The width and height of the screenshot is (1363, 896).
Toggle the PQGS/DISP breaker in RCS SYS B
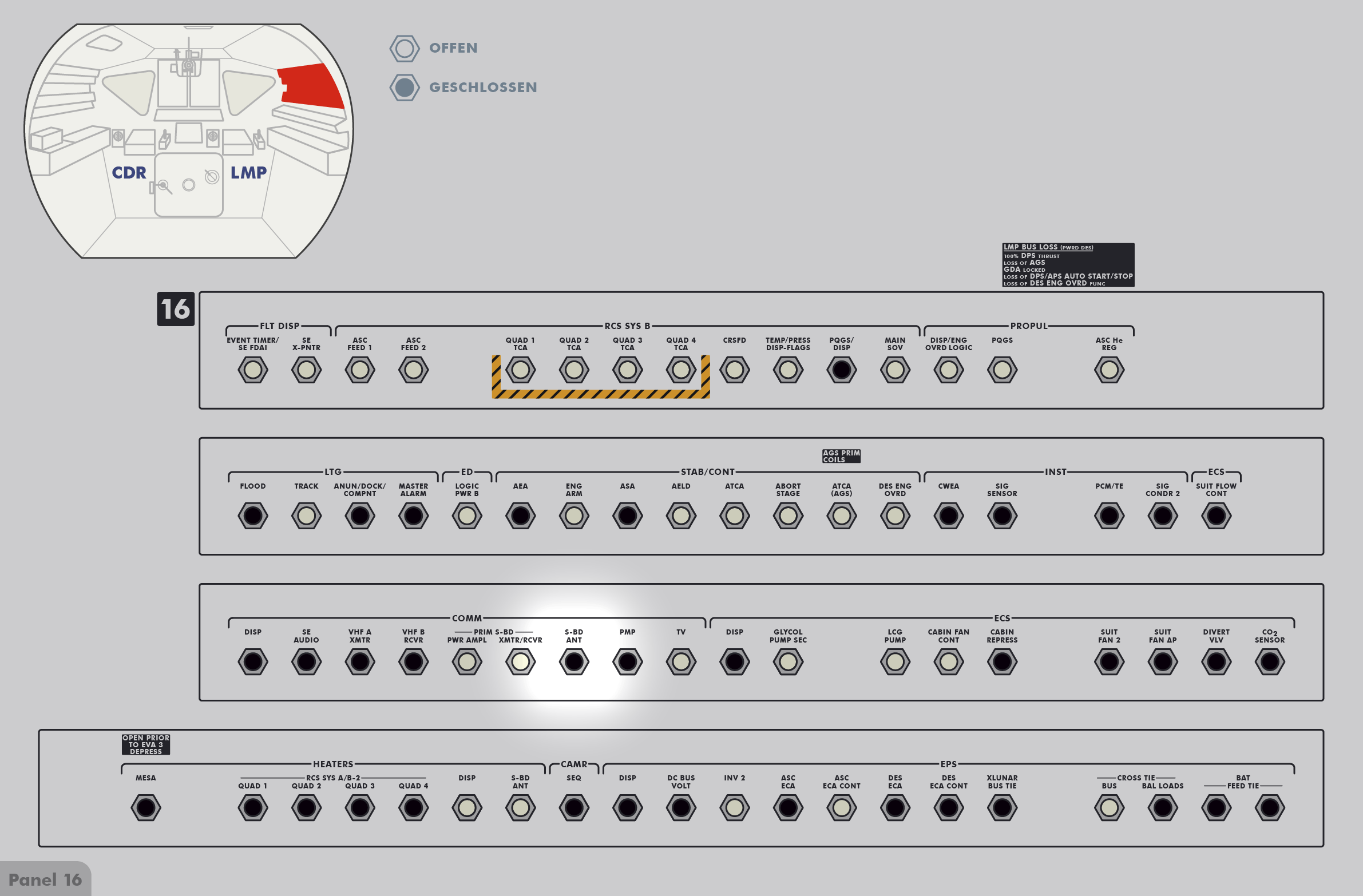tap(841, 370)
